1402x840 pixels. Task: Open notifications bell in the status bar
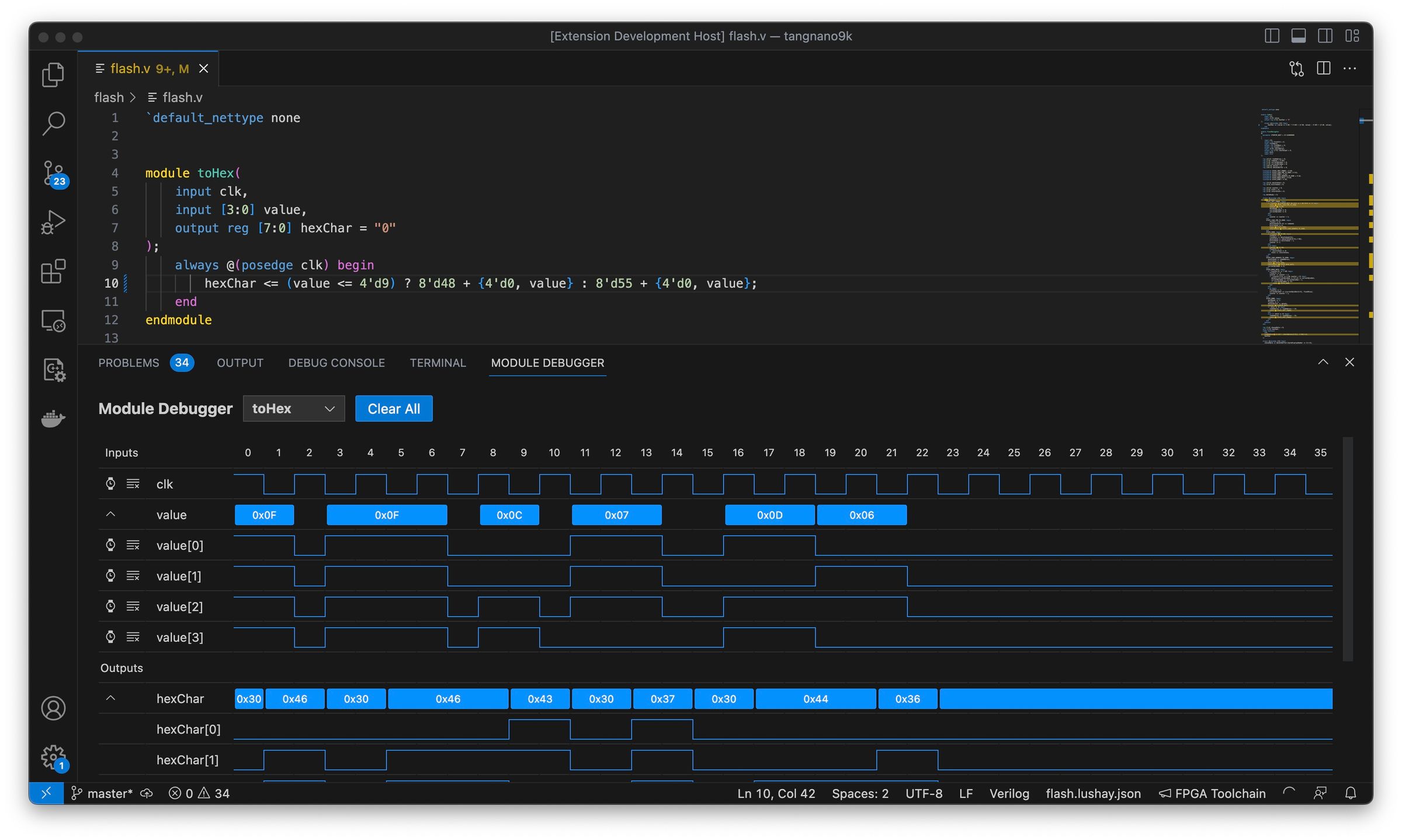click(1351, 793)
